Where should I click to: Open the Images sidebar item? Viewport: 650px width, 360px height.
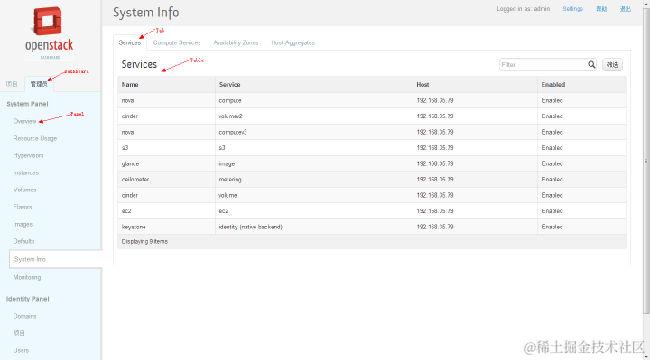click(x=23, y=224)
